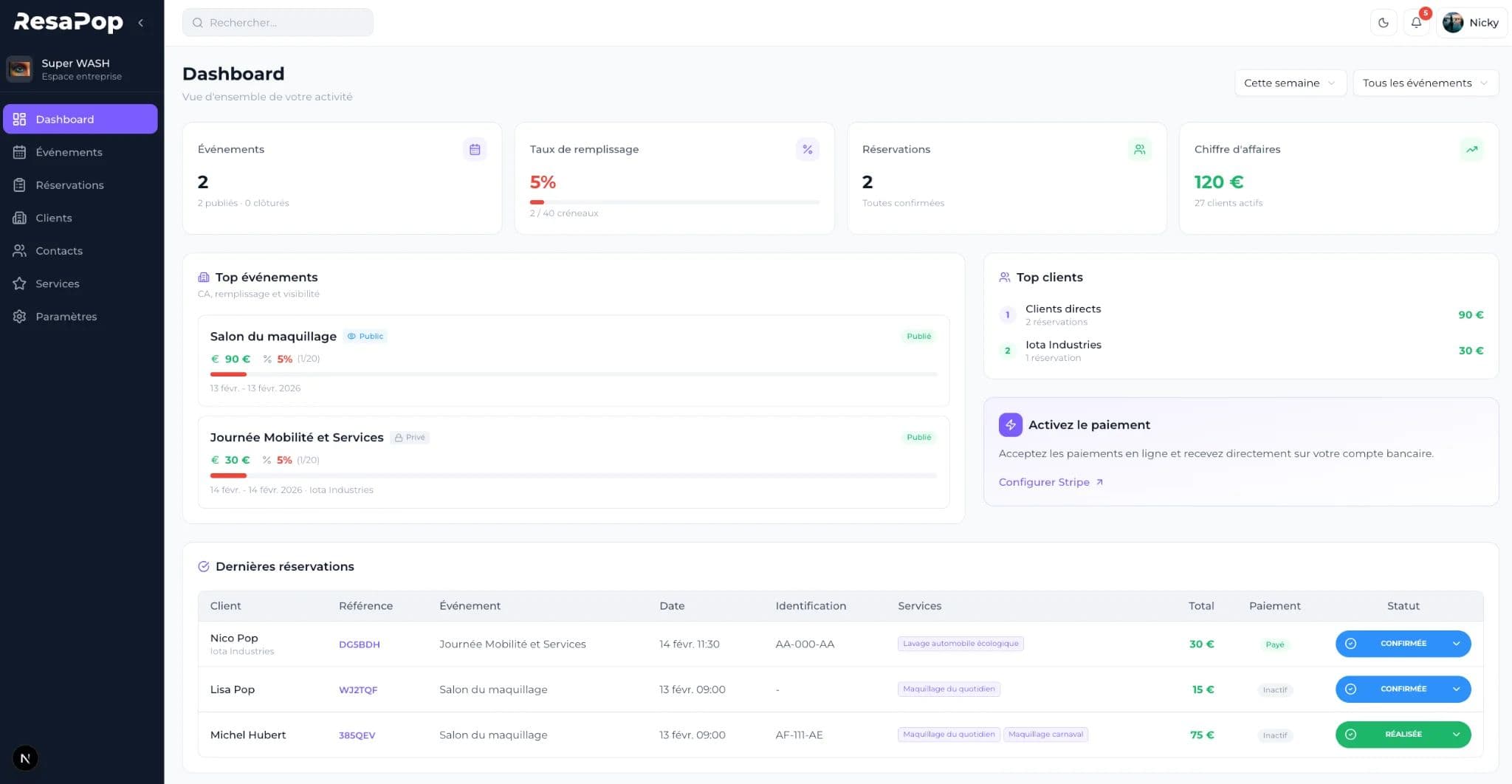The height and width of the screenshot is (784, 1512).
Task: Open the Configurer Stripe link
Action: pos(1044,481)
